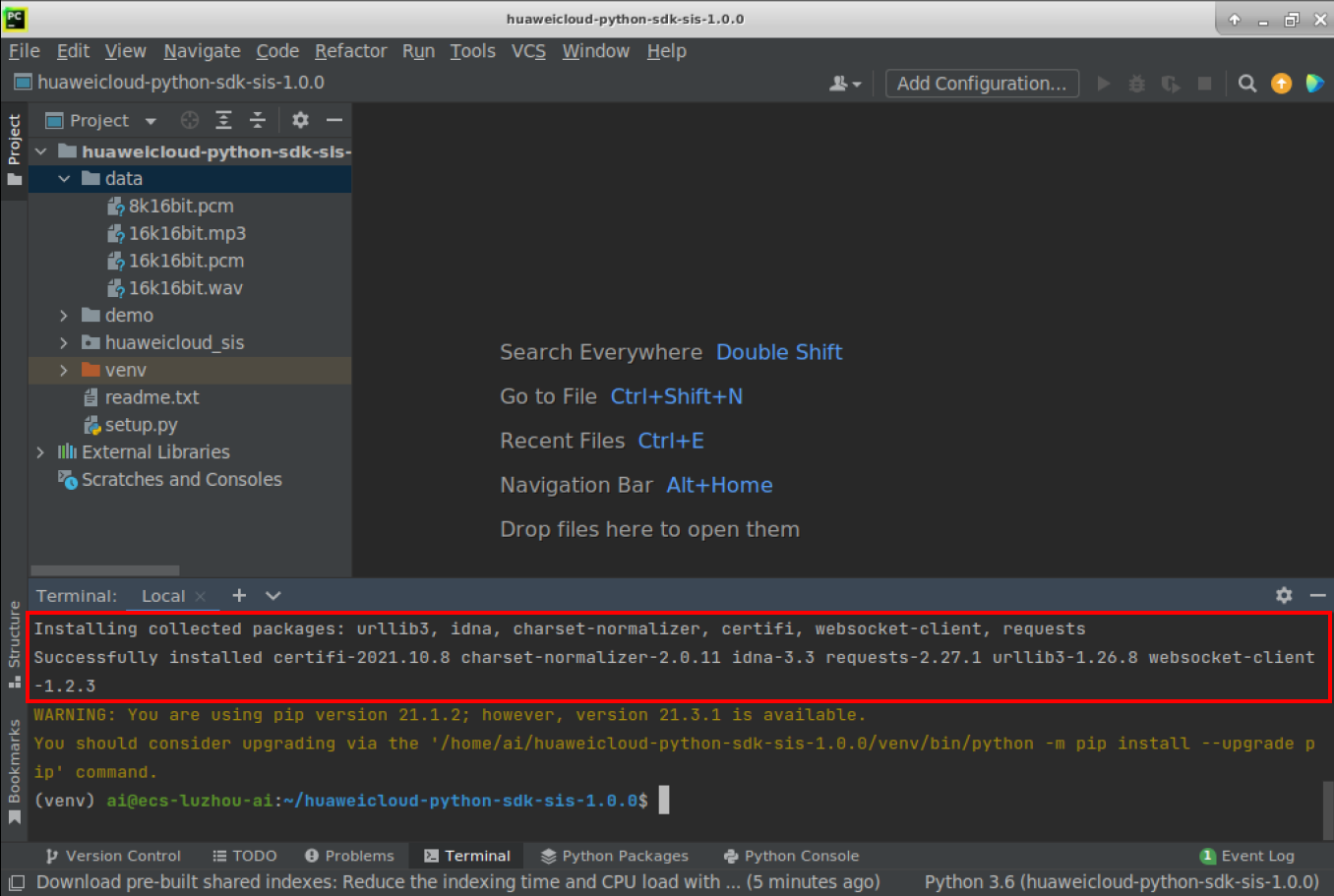Add a new terminal session tab
Image resolution: width=1334 pixels, height=896 pixels.
[239, 595]
